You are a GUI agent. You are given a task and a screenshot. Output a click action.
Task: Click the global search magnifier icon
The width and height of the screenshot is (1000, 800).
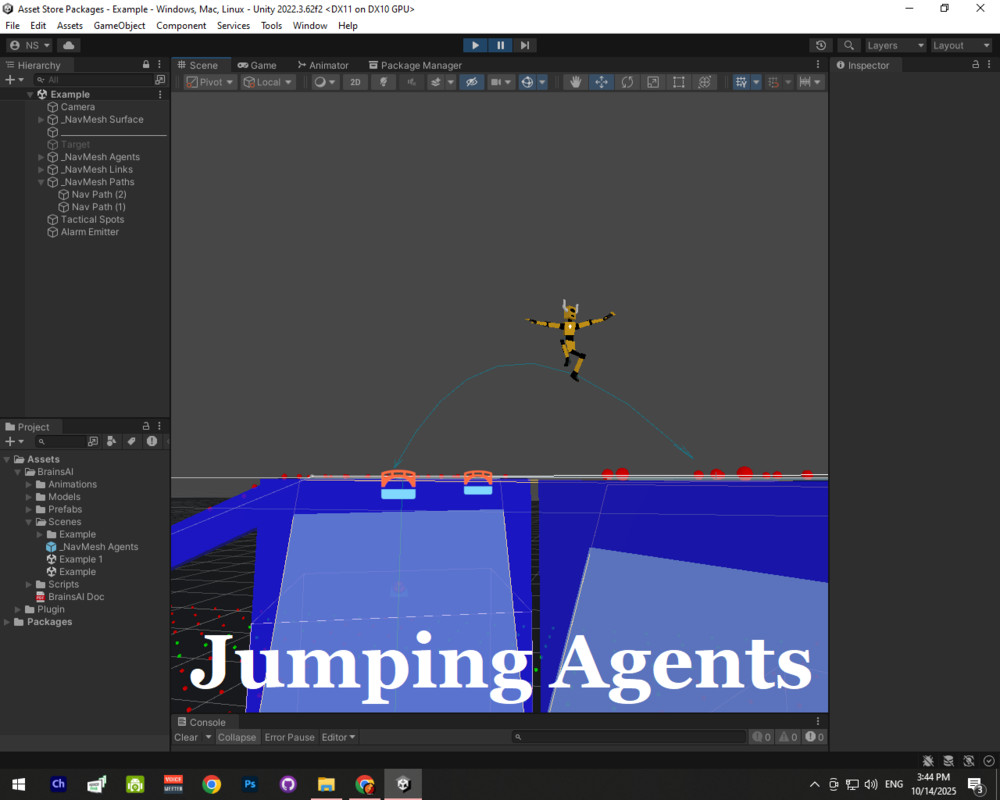click(848, 45)
